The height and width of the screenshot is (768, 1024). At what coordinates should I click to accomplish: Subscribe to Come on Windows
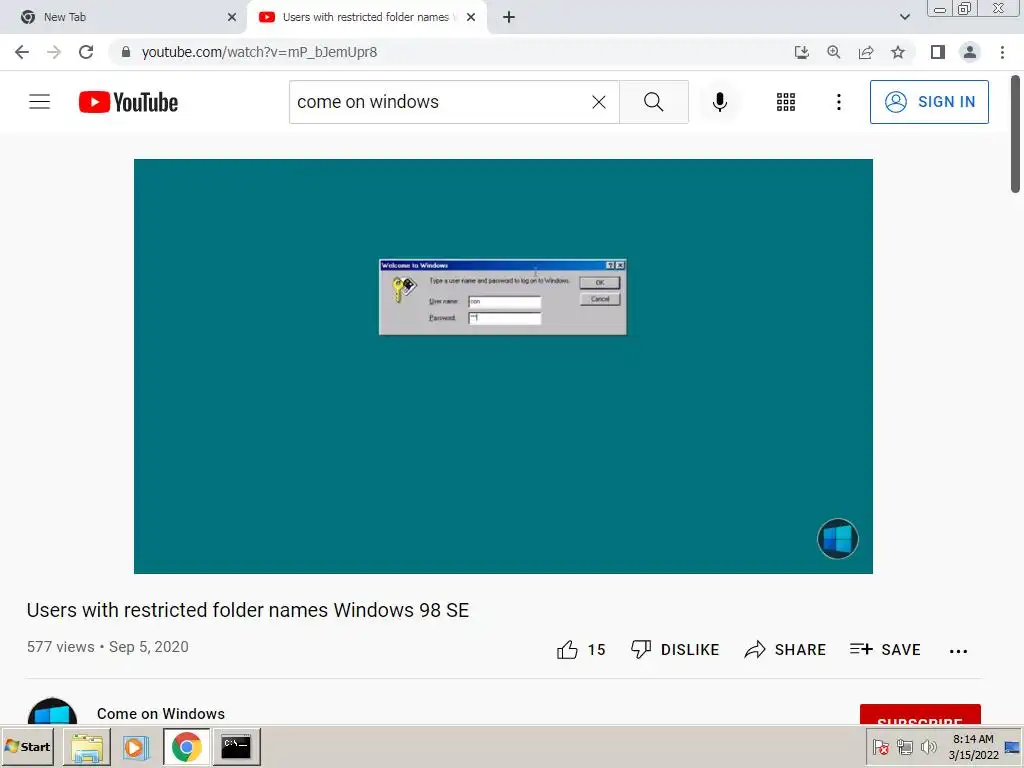click(x=920, y=714)
